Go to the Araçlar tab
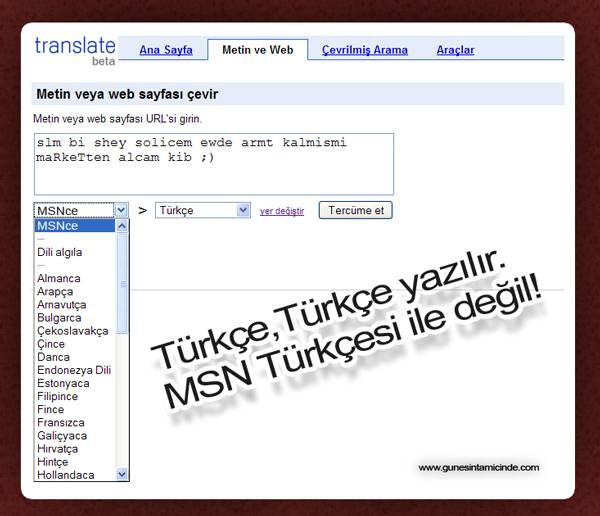 [455, 50]
